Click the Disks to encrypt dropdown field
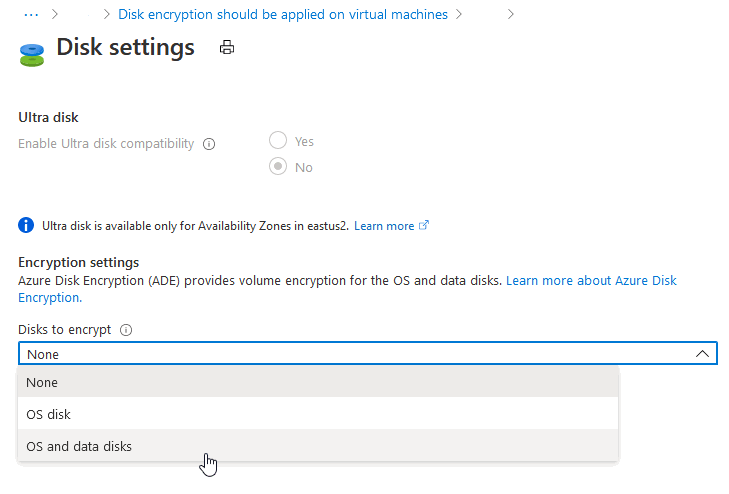Viewport: 729px width, 494px height. [350, 354]
